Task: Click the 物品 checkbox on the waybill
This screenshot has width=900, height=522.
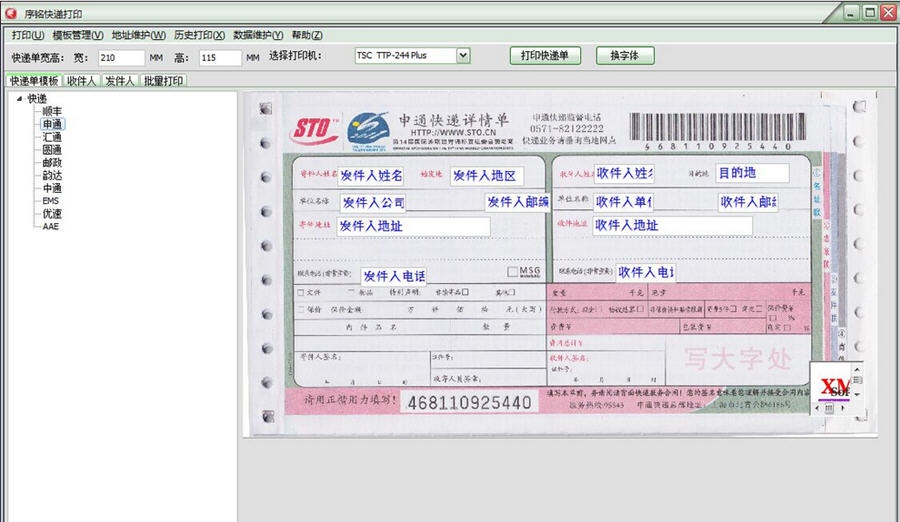Action: [351, 292]
